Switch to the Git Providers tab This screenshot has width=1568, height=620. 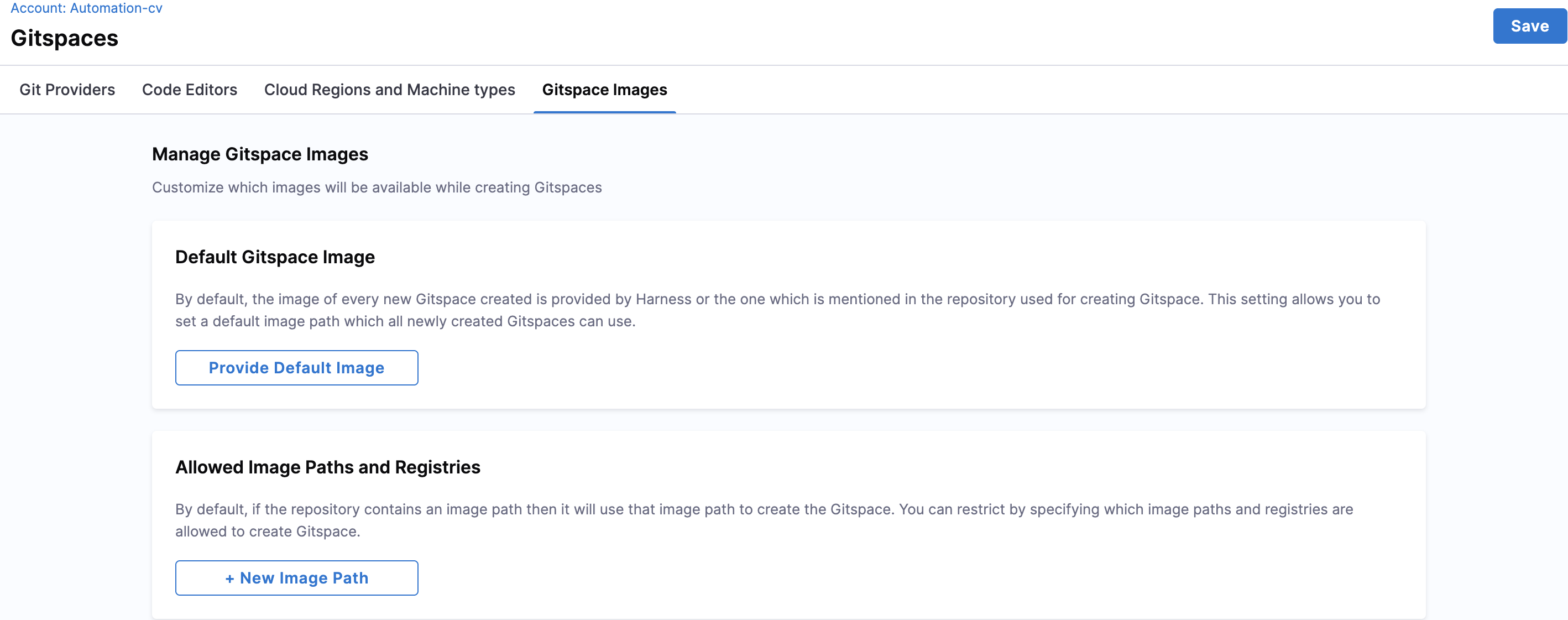click(67, 90)
